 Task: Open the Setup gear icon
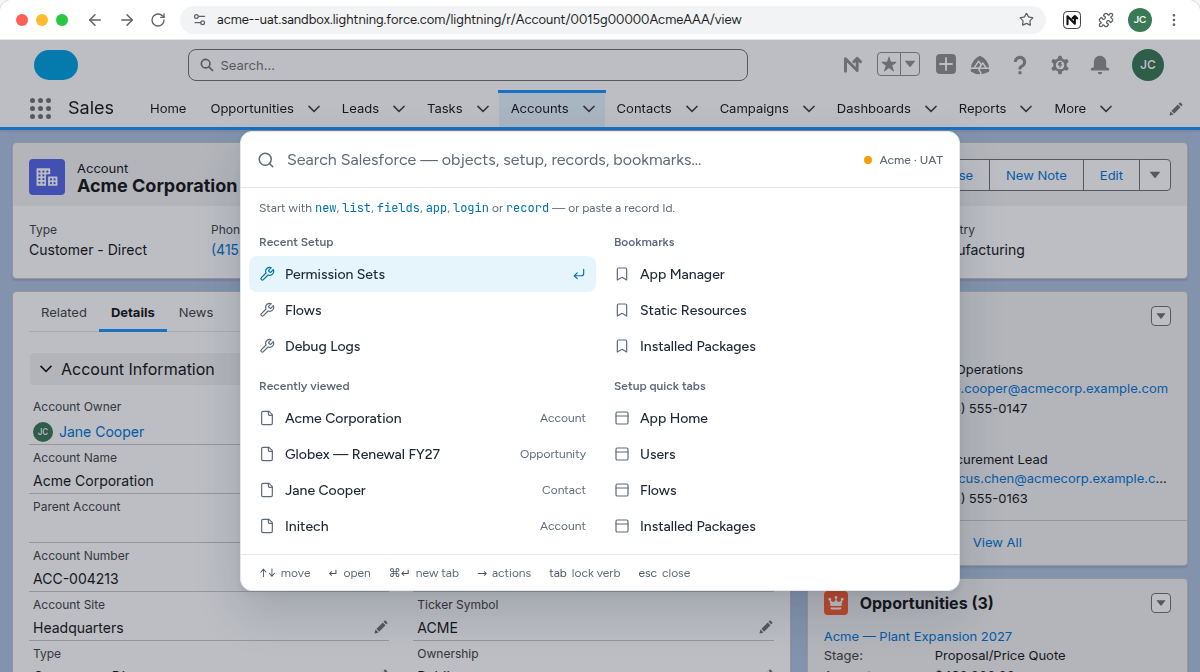tap(1060, 65)
